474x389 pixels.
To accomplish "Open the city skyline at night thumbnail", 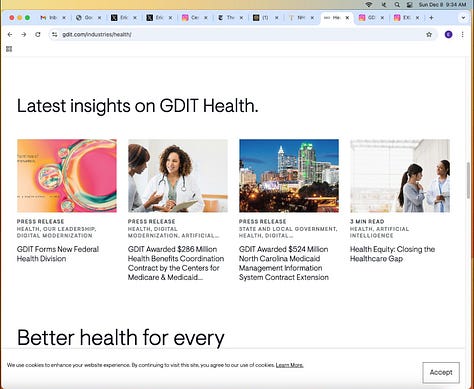I will coord(289,176).
